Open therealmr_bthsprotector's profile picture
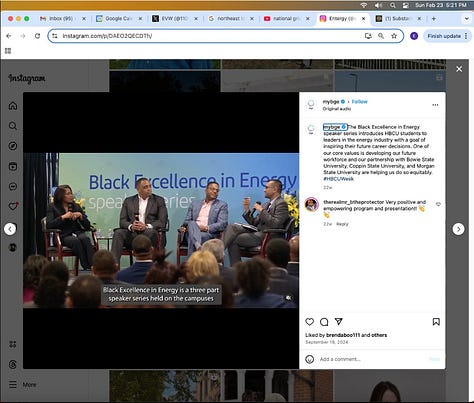 coord(312,204)
